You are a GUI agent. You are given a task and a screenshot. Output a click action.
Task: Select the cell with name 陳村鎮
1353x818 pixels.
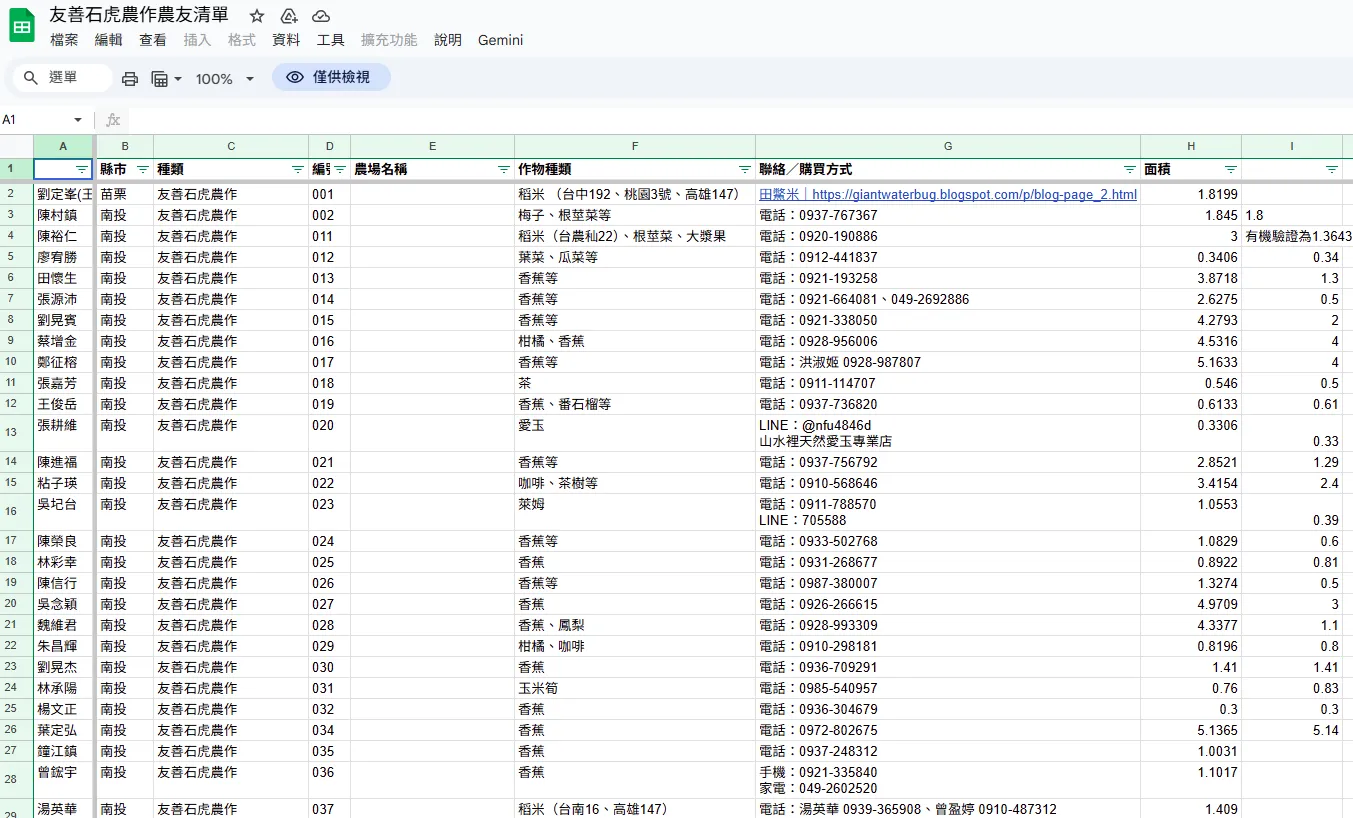point(64,215)
